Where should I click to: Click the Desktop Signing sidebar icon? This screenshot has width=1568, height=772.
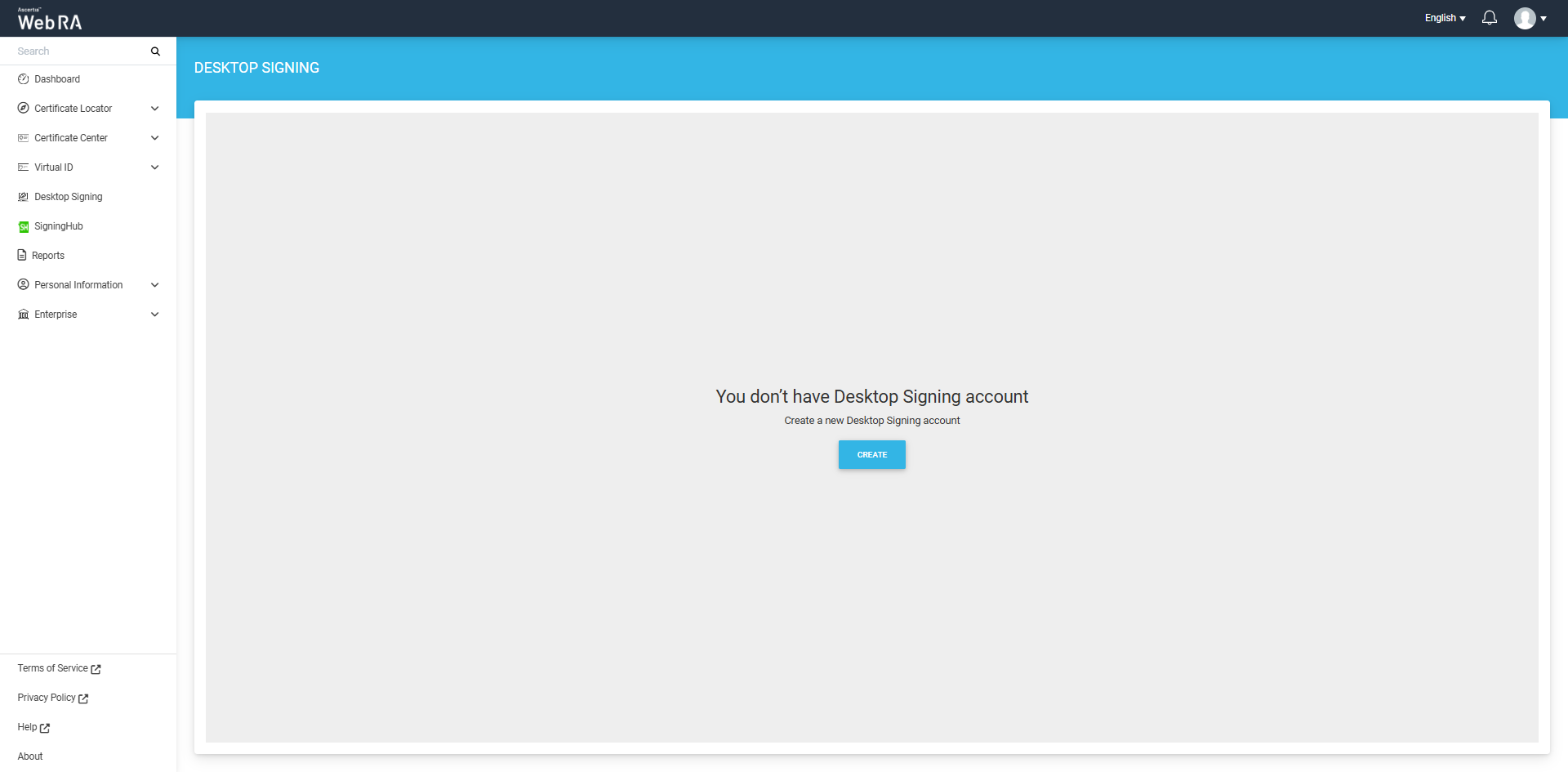[24, 197]
